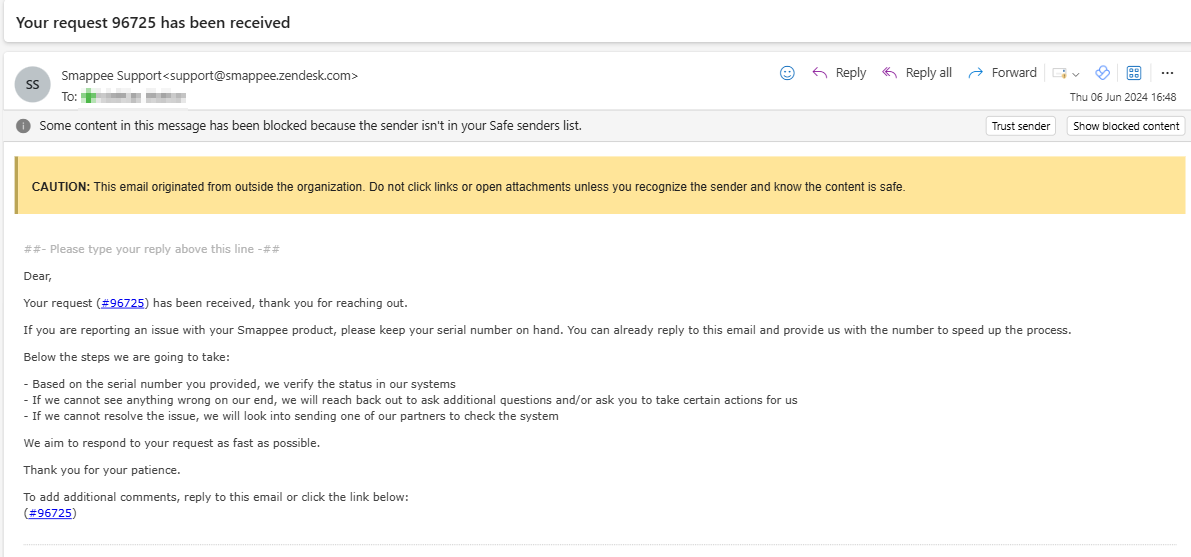Open the first #96725 request link

(122, 303)
